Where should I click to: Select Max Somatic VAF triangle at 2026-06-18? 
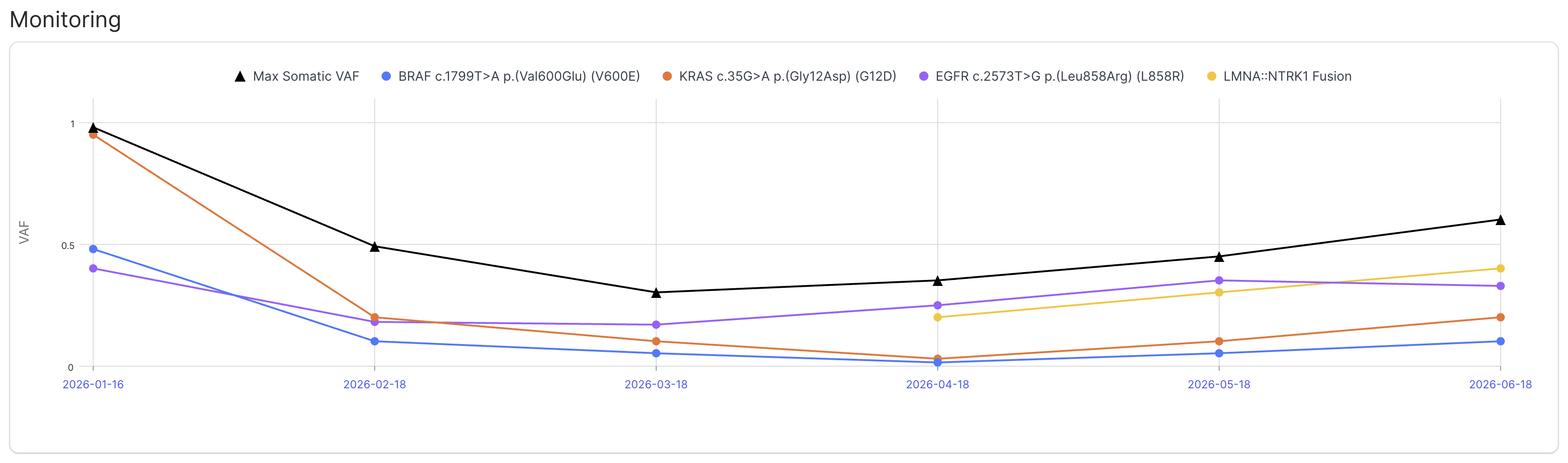point(1501,220)
